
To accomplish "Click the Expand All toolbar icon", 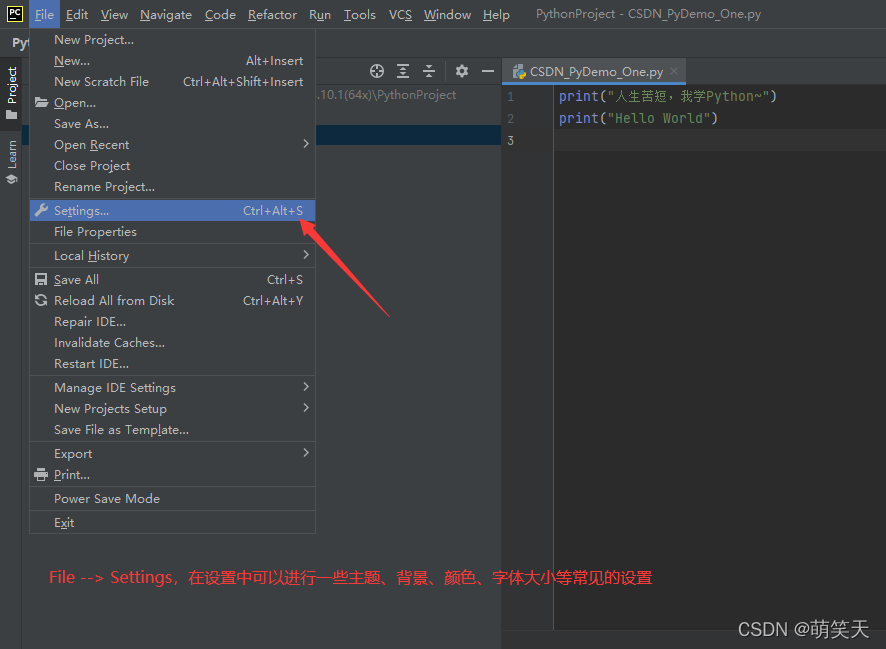I will tap(403, 71).
